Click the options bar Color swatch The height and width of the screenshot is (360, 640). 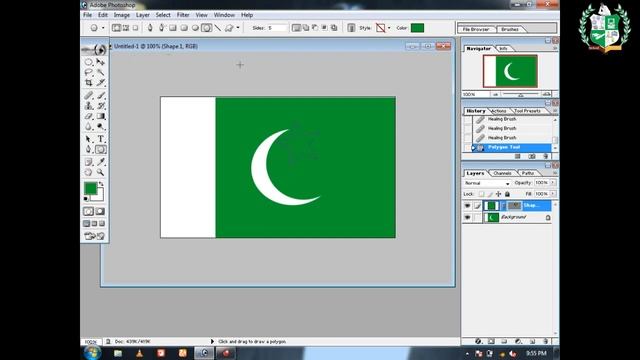click(x=417, y=28)
